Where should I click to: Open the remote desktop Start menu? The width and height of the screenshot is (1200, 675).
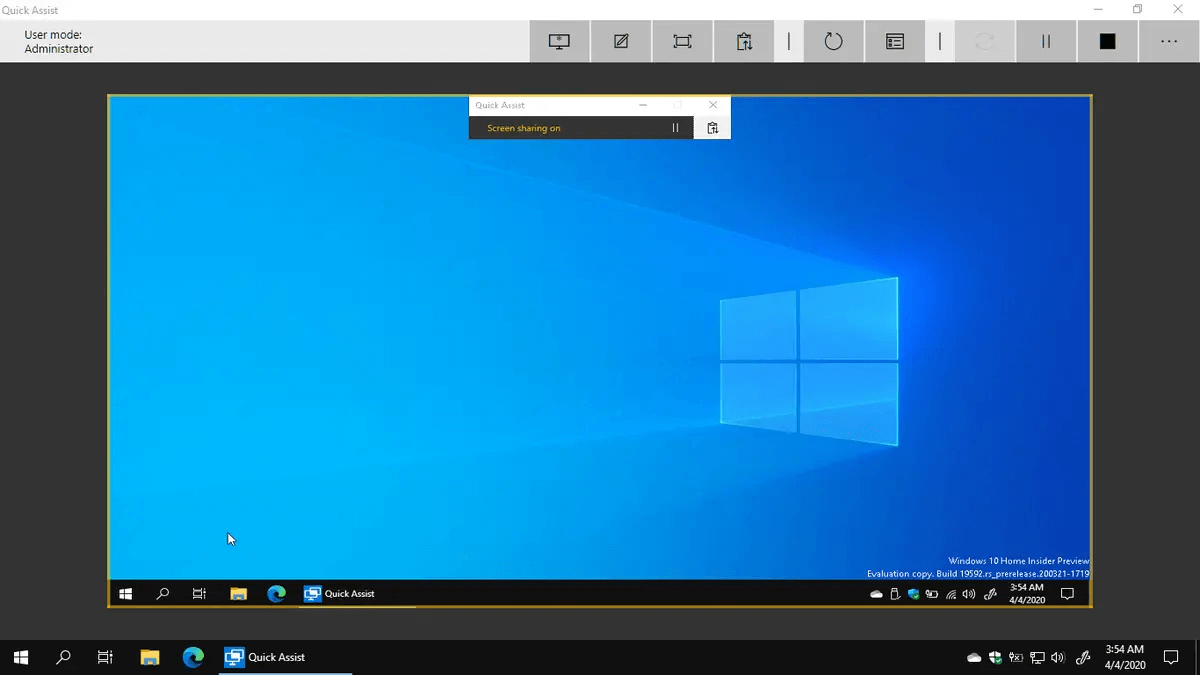[x=126, y=593]
